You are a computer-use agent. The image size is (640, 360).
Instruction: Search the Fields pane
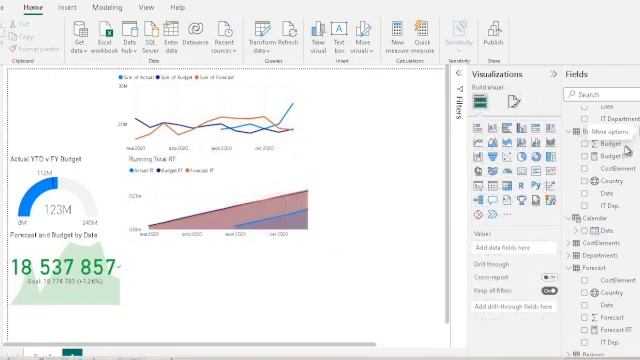coord(602,94)
